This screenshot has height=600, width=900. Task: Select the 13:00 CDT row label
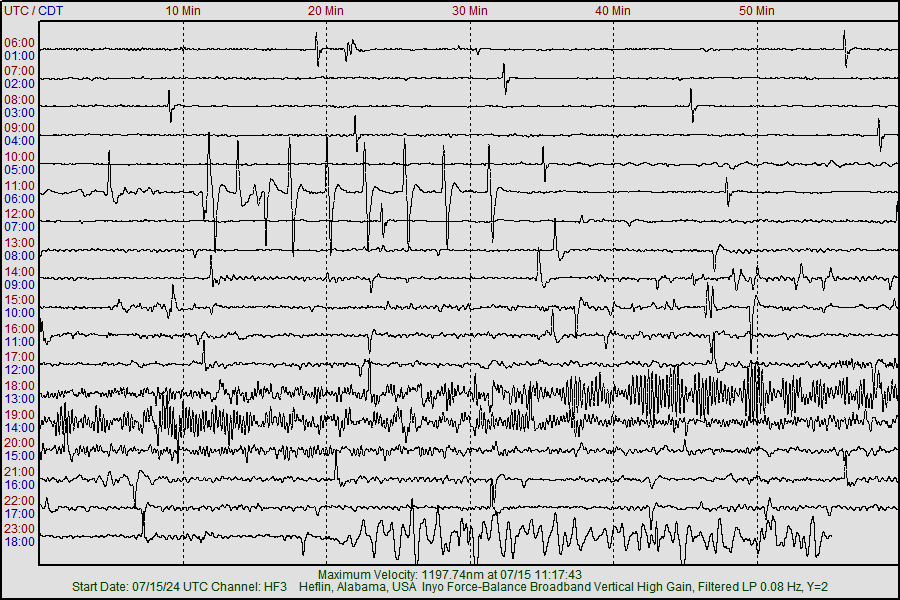[x=20, y=398]
